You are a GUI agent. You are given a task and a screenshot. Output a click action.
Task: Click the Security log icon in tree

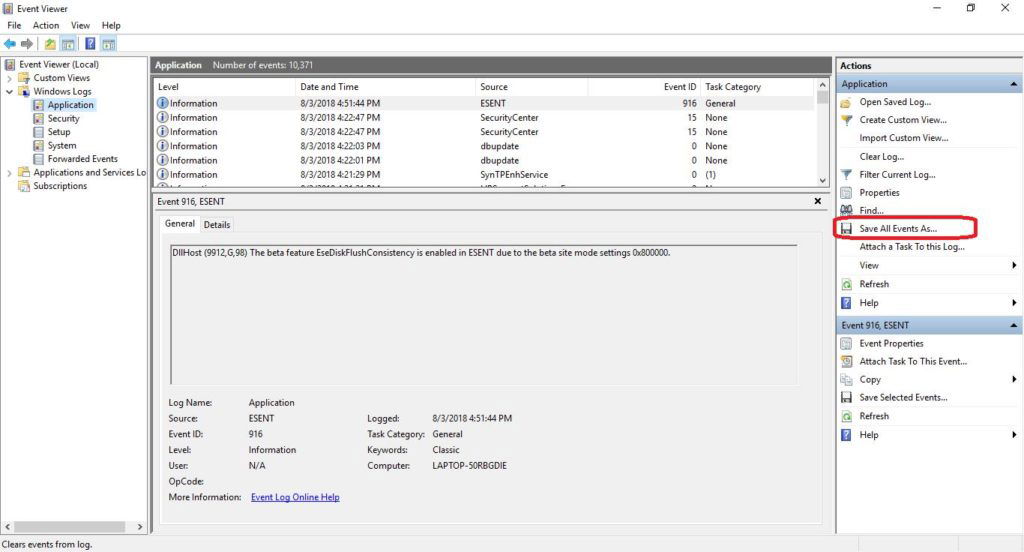39,119
